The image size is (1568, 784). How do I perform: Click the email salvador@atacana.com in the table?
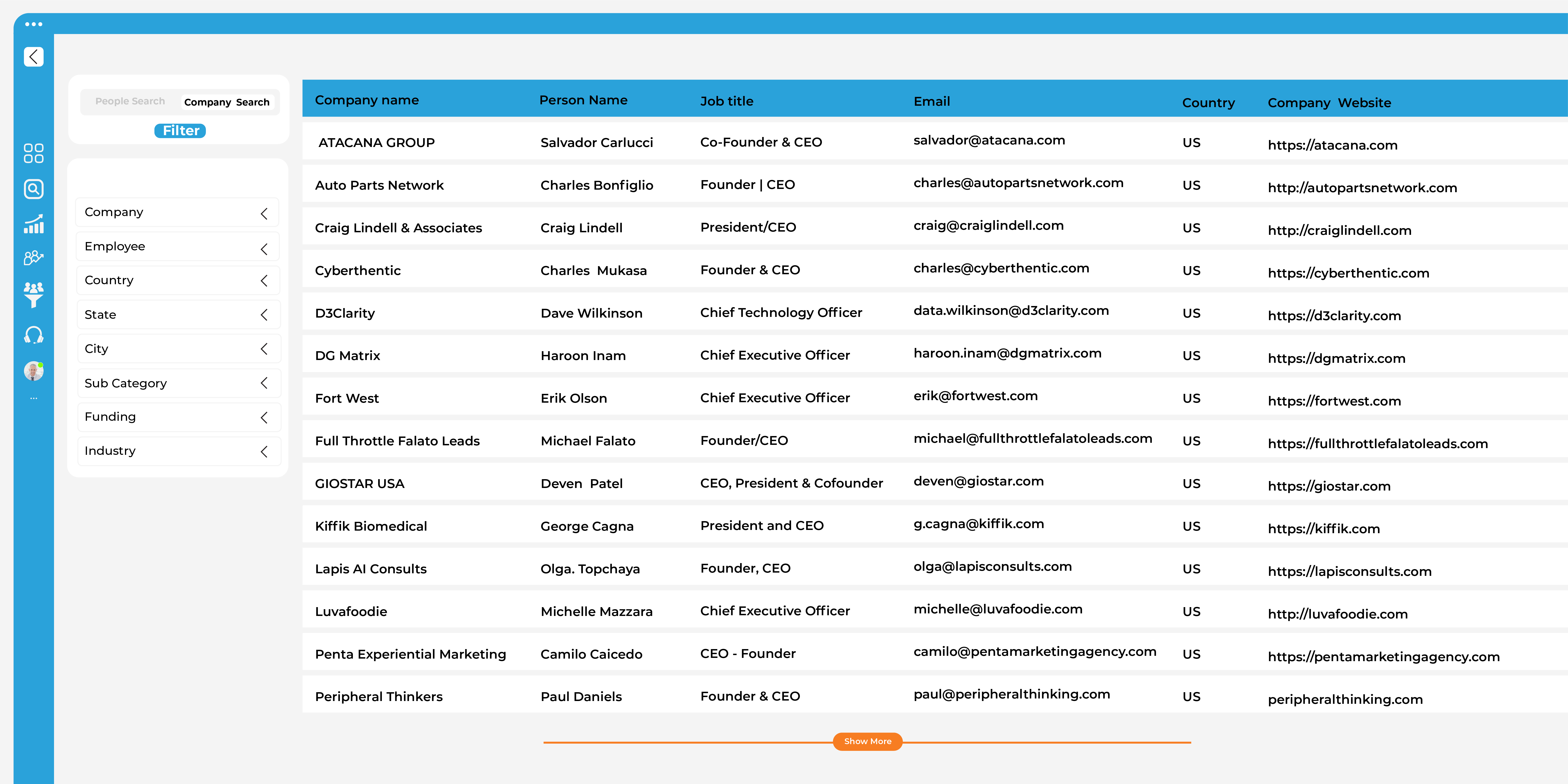point(989,140)
